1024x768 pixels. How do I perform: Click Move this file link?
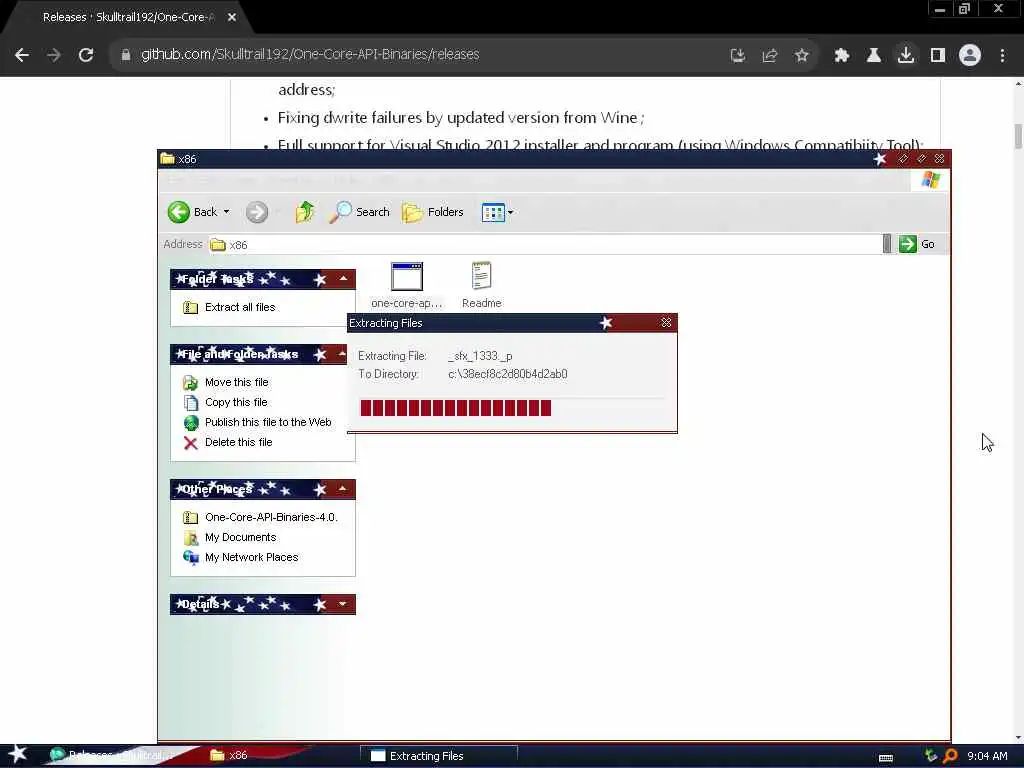[236, 382]
